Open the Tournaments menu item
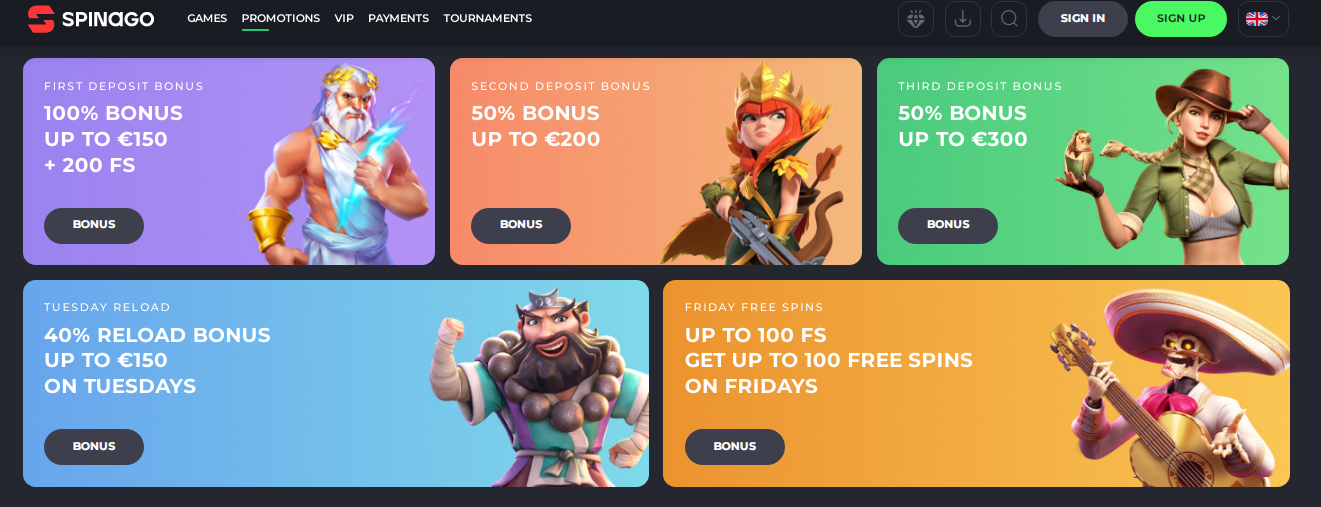The image size is (1321, 507). pyautogui.click(x=488, y=18)
